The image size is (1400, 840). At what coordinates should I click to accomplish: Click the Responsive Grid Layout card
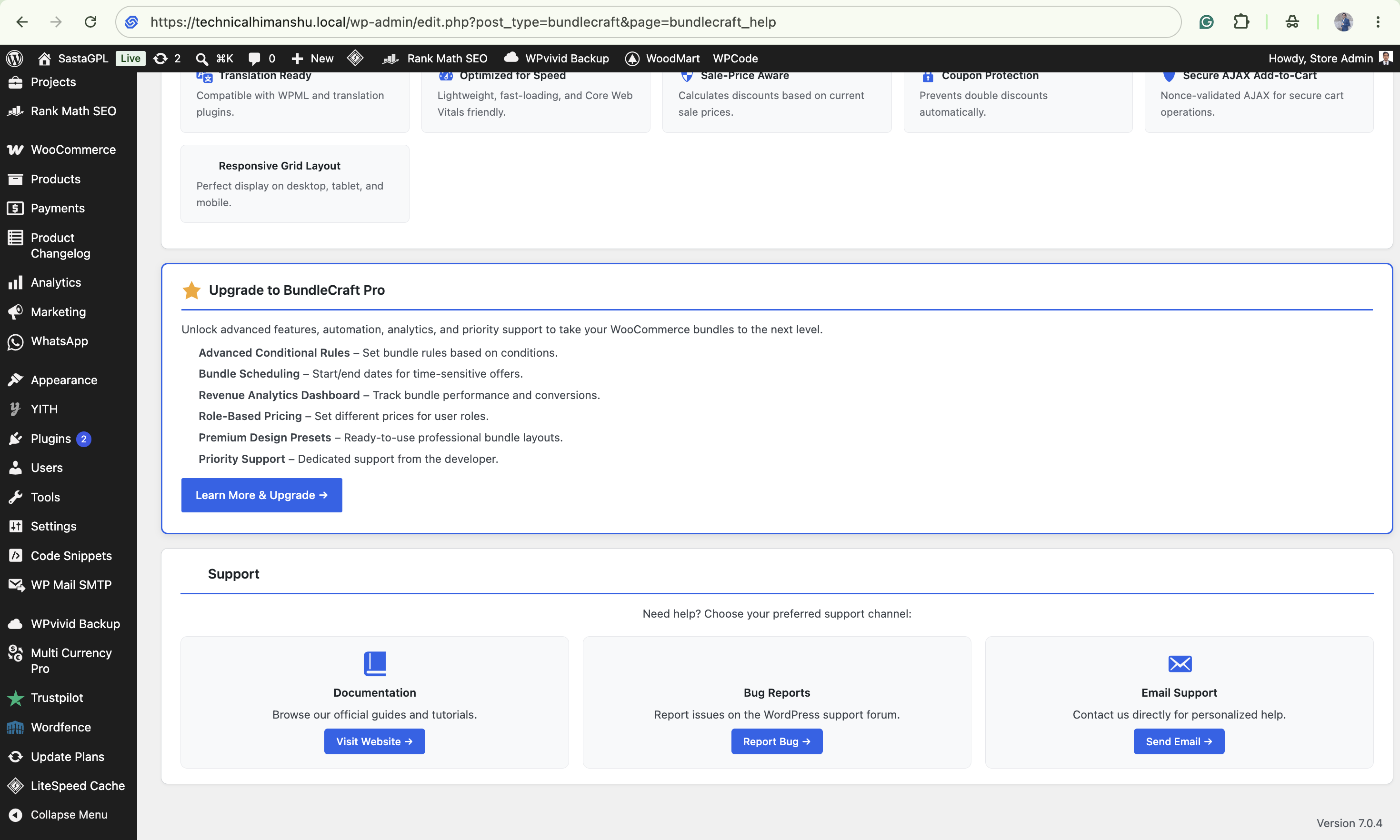tap(295, 183)
